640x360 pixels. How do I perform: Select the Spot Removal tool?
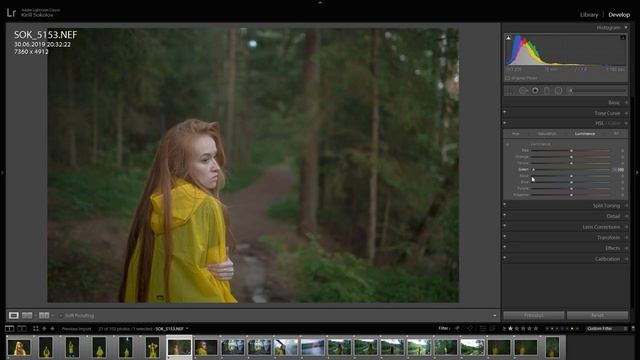point(523,91)
